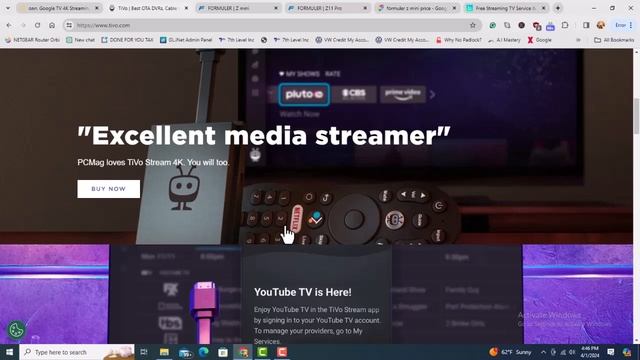Open the A.I Mastery bookmark
The height and width of the screenshot is (360, 640).
[504, 40]
